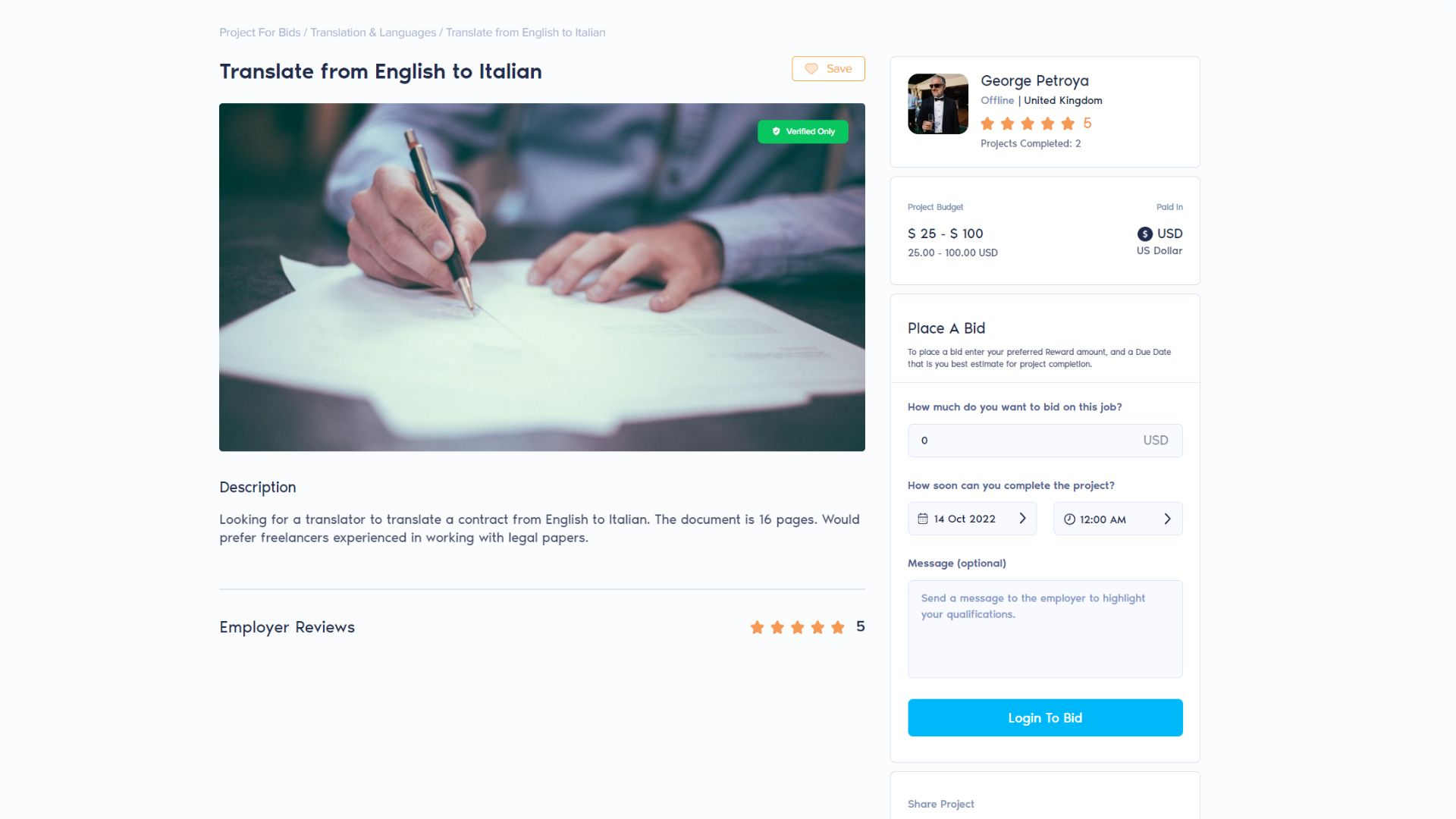Click the first star in Employer Reviews rating
This screenshot has height=819, width=1456.
click(x=757, y=627)
